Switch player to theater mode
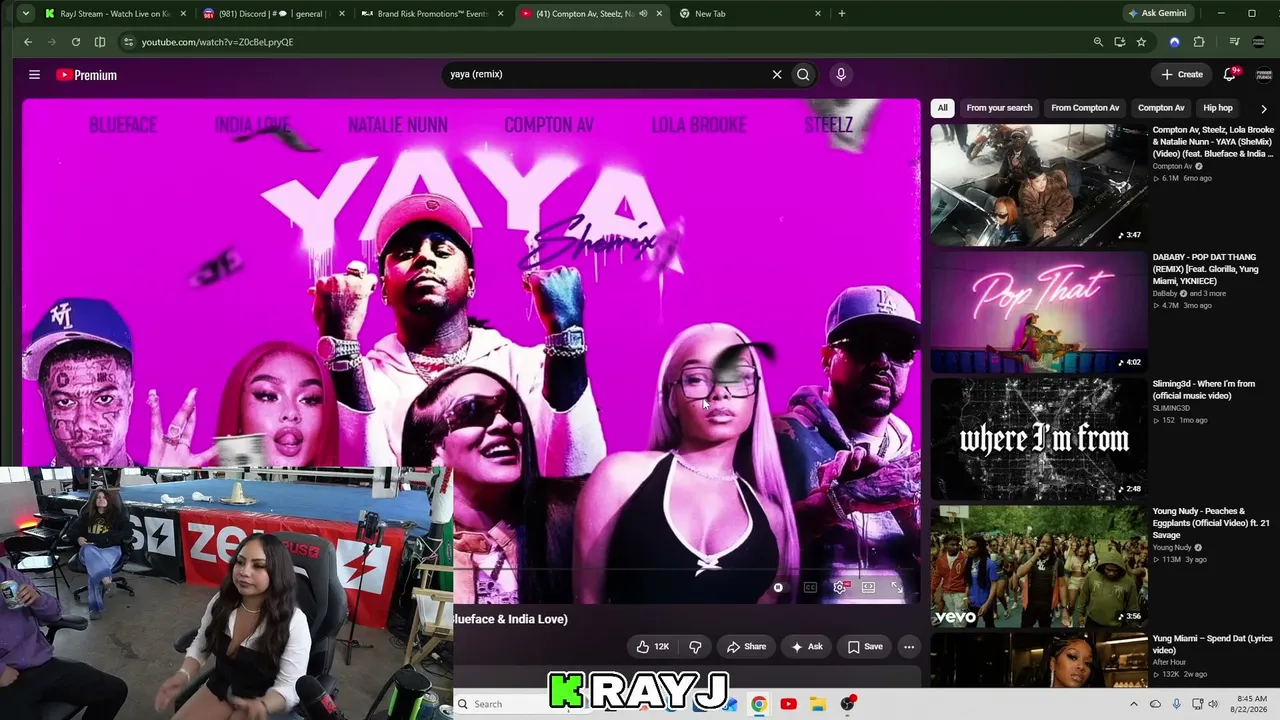1280x720 pixels. pyautogui.click(x=868, y=587)
